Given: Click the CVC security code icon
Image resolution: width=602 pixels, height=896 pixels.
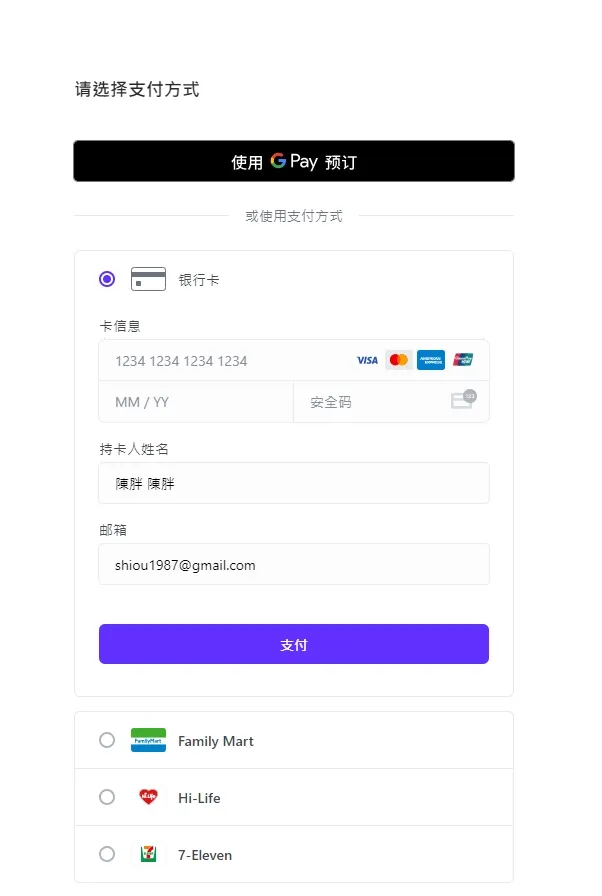Looking at the screenshot, I should [463, 400].
